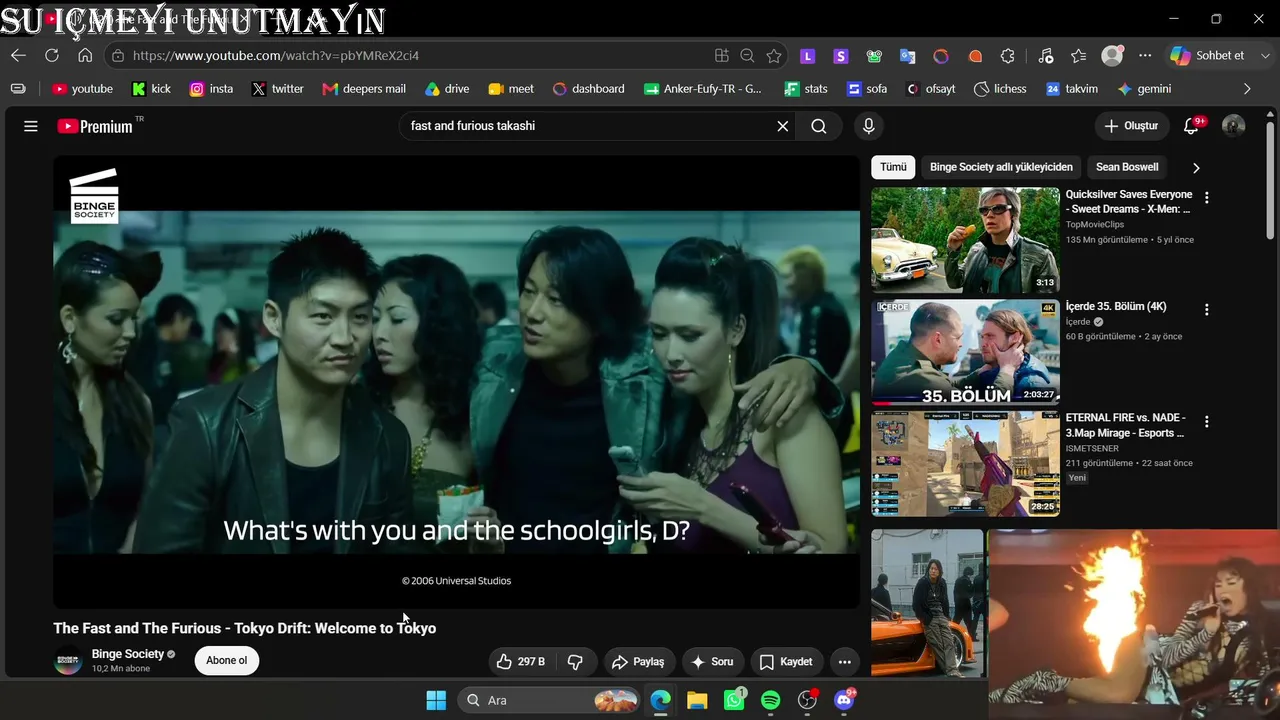Show more filter chips with the arrow
This screenshot has height=720, width=1280.
[x=1196, y=168]
